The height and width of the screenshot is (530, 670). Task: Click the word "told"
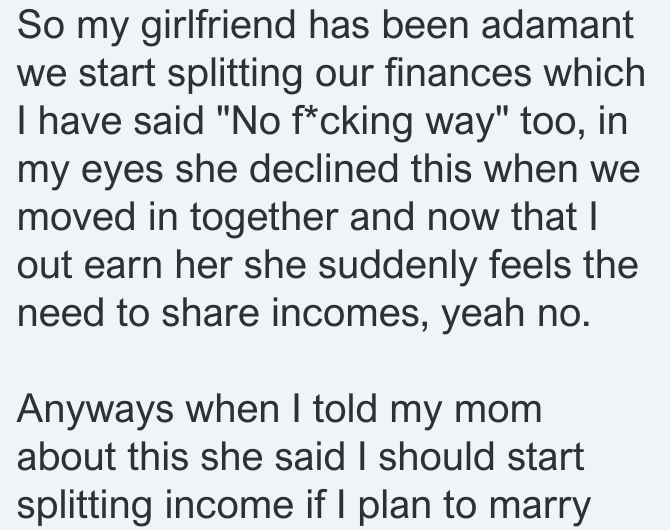345,409
